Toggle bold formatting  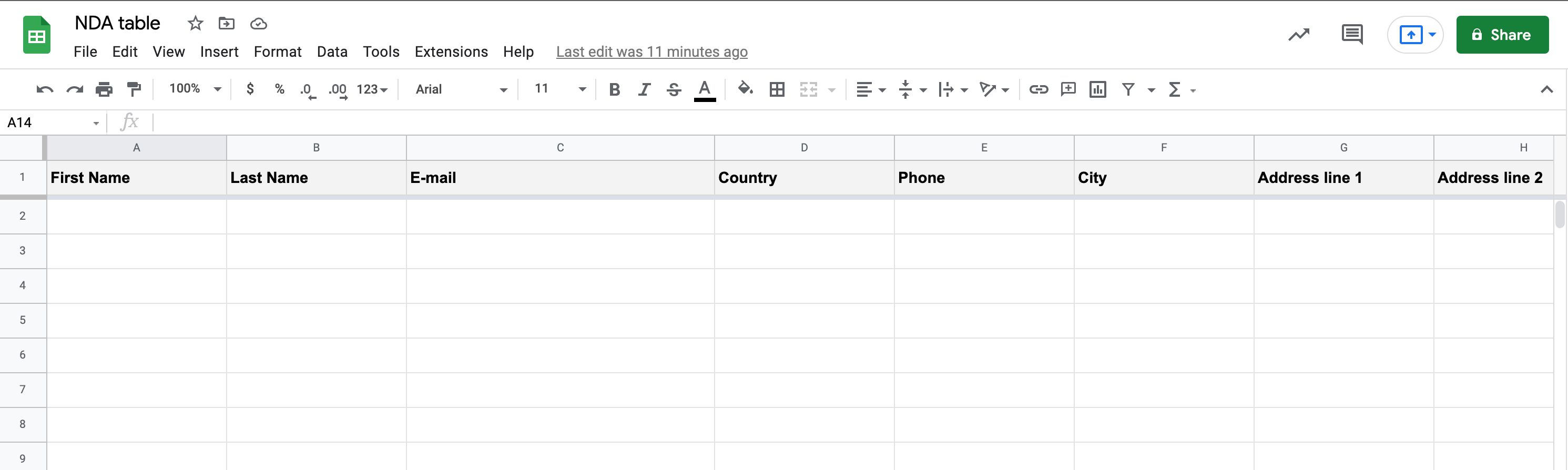tap(614, 89)
